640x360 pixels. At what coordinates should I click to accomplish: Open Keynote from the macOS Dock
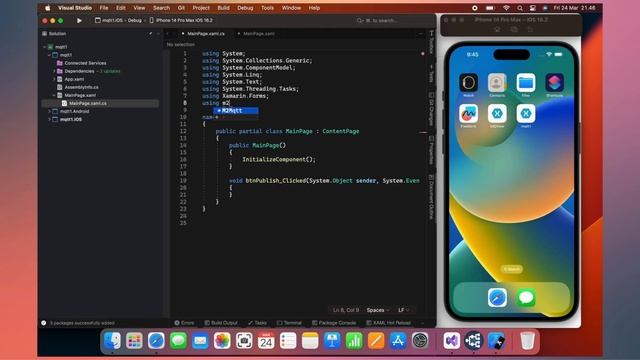point(332,340)
